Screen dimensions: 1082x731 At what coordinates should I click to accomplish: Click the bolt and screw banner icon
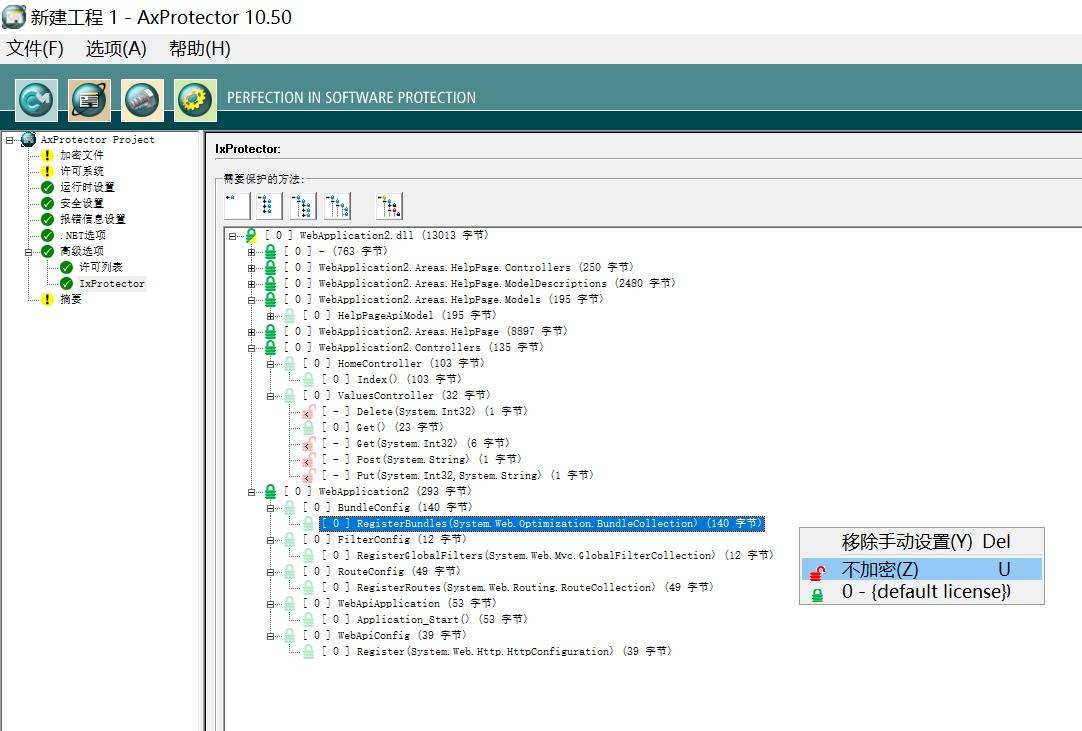pos(142,100)
